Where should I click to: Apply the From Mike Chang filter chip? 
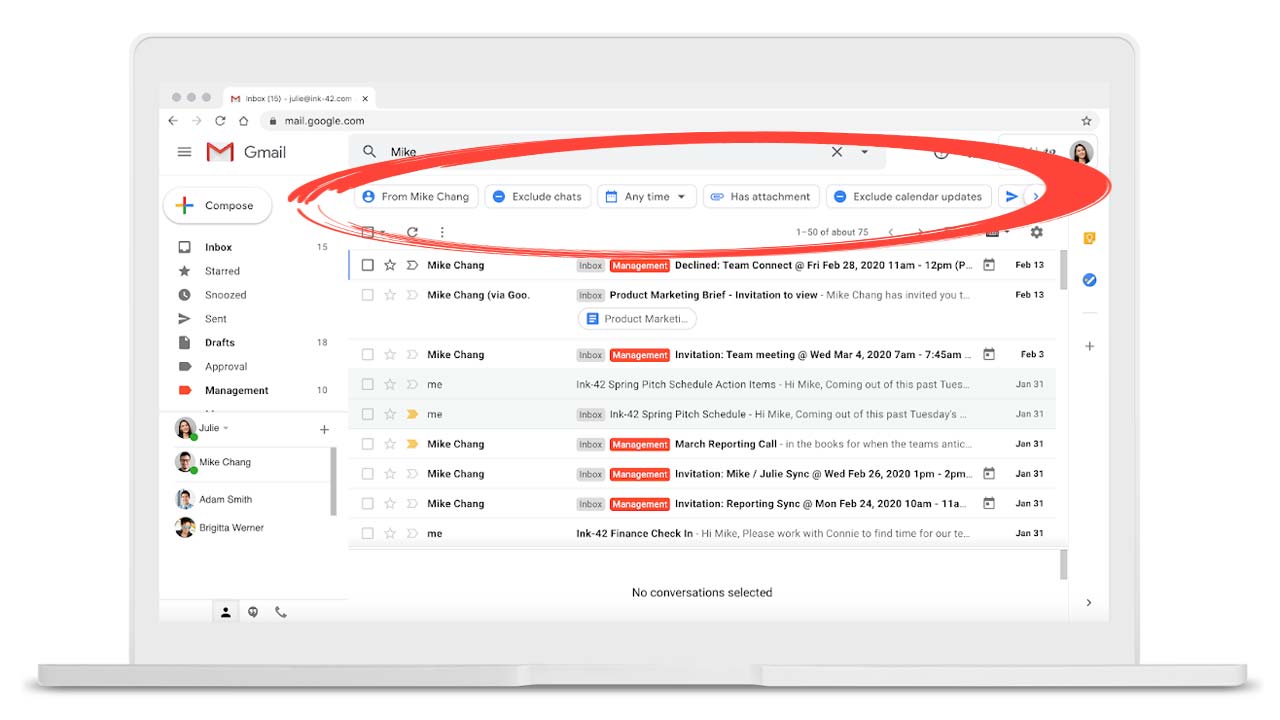(x=416, y=197)
